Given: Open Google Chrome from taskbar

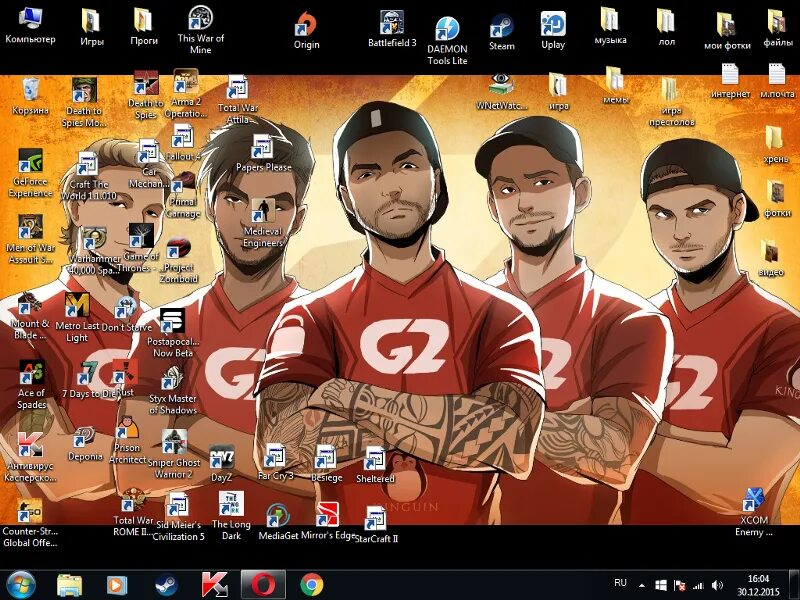Looking at the screenshot, I should (312, 585).
